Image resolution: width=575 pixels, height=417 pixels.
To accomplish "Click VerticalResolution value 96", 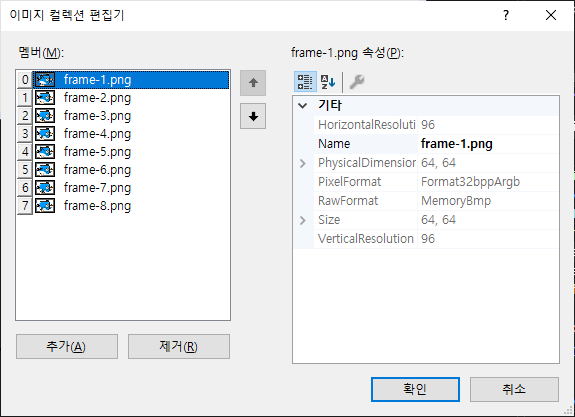I will [x=428, y=239].
